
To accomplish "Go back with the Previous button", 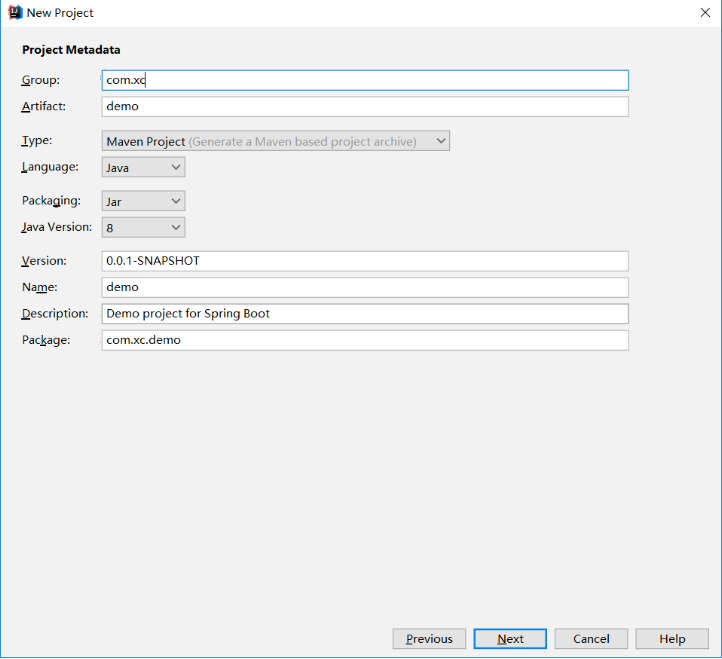I will click(429, 639).
